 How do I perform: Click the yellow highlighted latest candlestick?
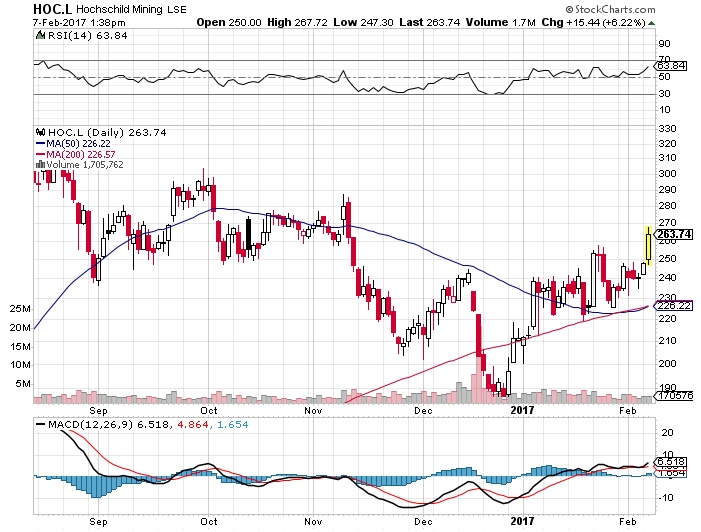click(648, 246)
